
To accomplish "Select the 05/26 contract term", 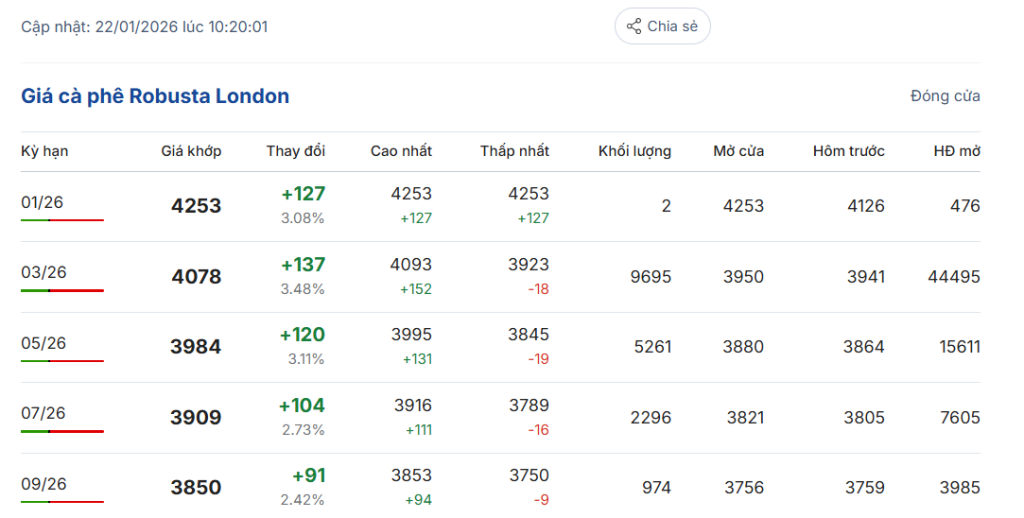I will [43, 344].
